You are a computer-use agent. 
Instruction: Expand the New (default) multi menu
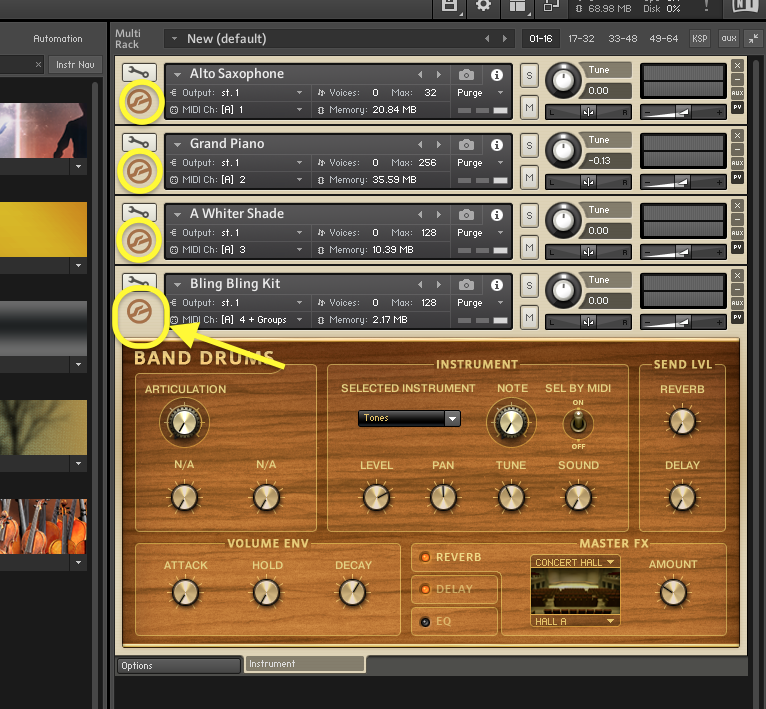click(174, 39)
